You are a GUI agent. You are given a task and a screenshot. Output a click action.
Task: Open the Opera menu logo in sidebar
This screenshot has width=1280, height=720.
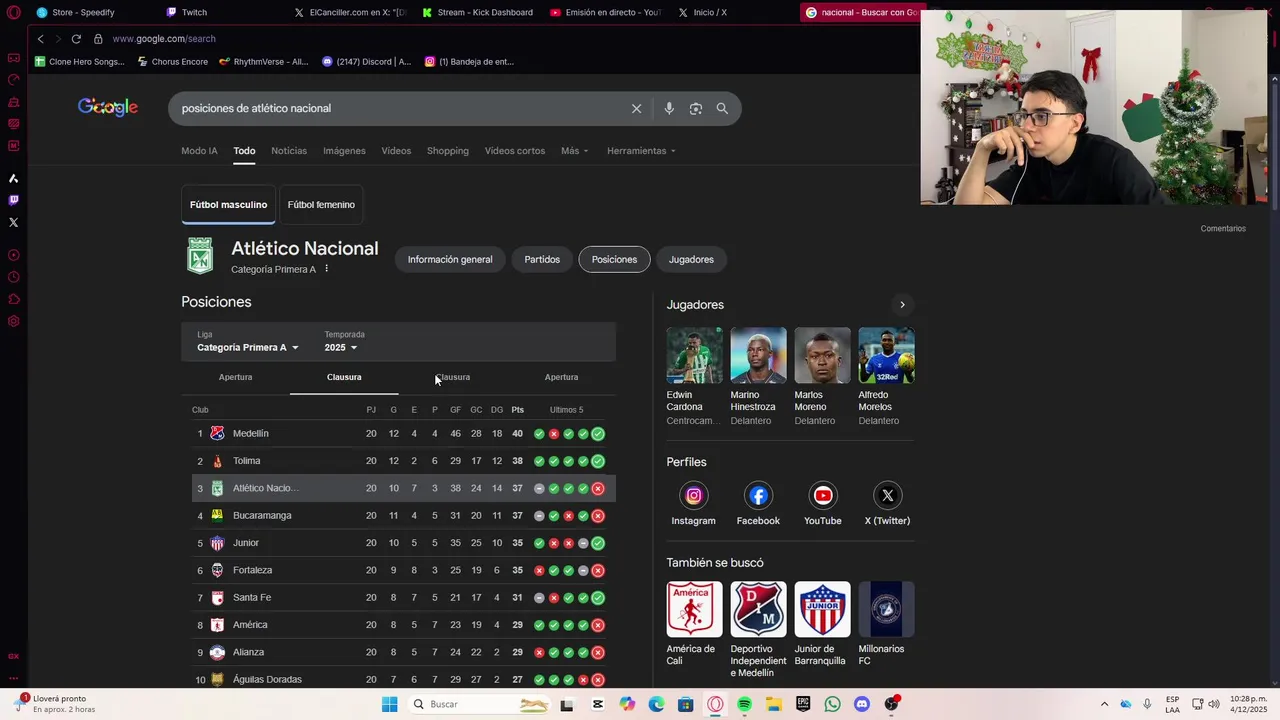click(14, 12)
